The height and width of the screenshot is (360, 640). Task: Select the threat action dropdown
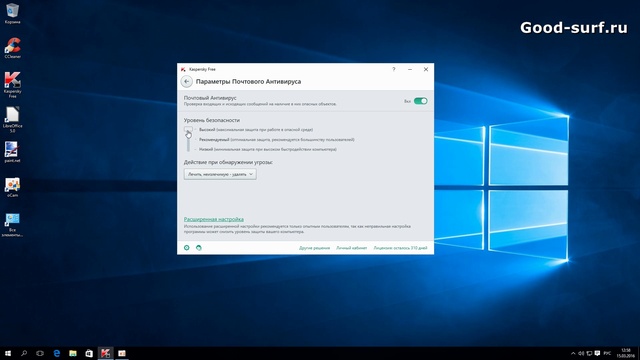coord(220,174)
